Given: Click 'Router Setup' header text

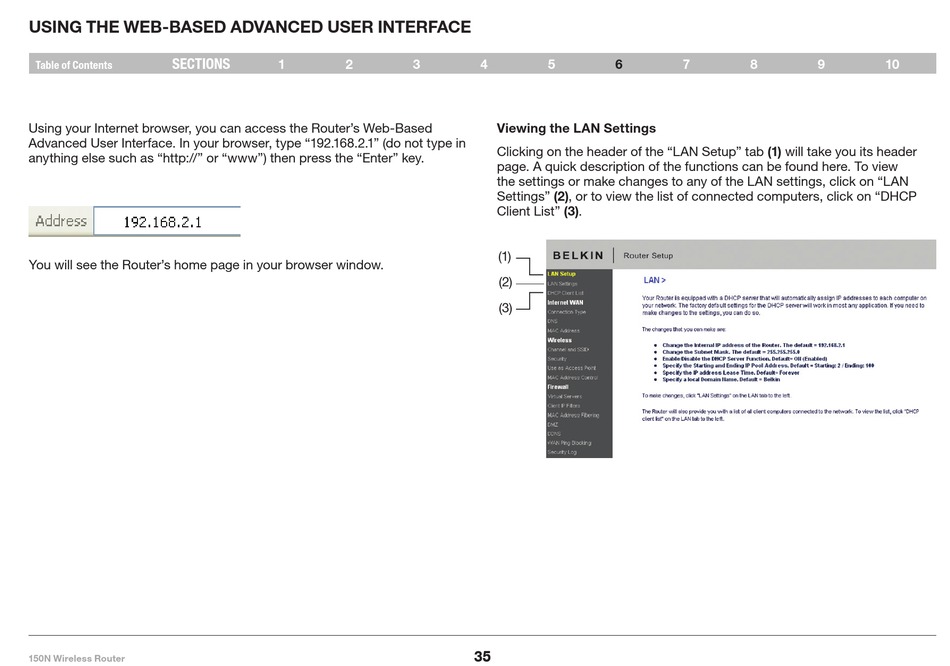Looking at the screenshot, I should point(648,256).
